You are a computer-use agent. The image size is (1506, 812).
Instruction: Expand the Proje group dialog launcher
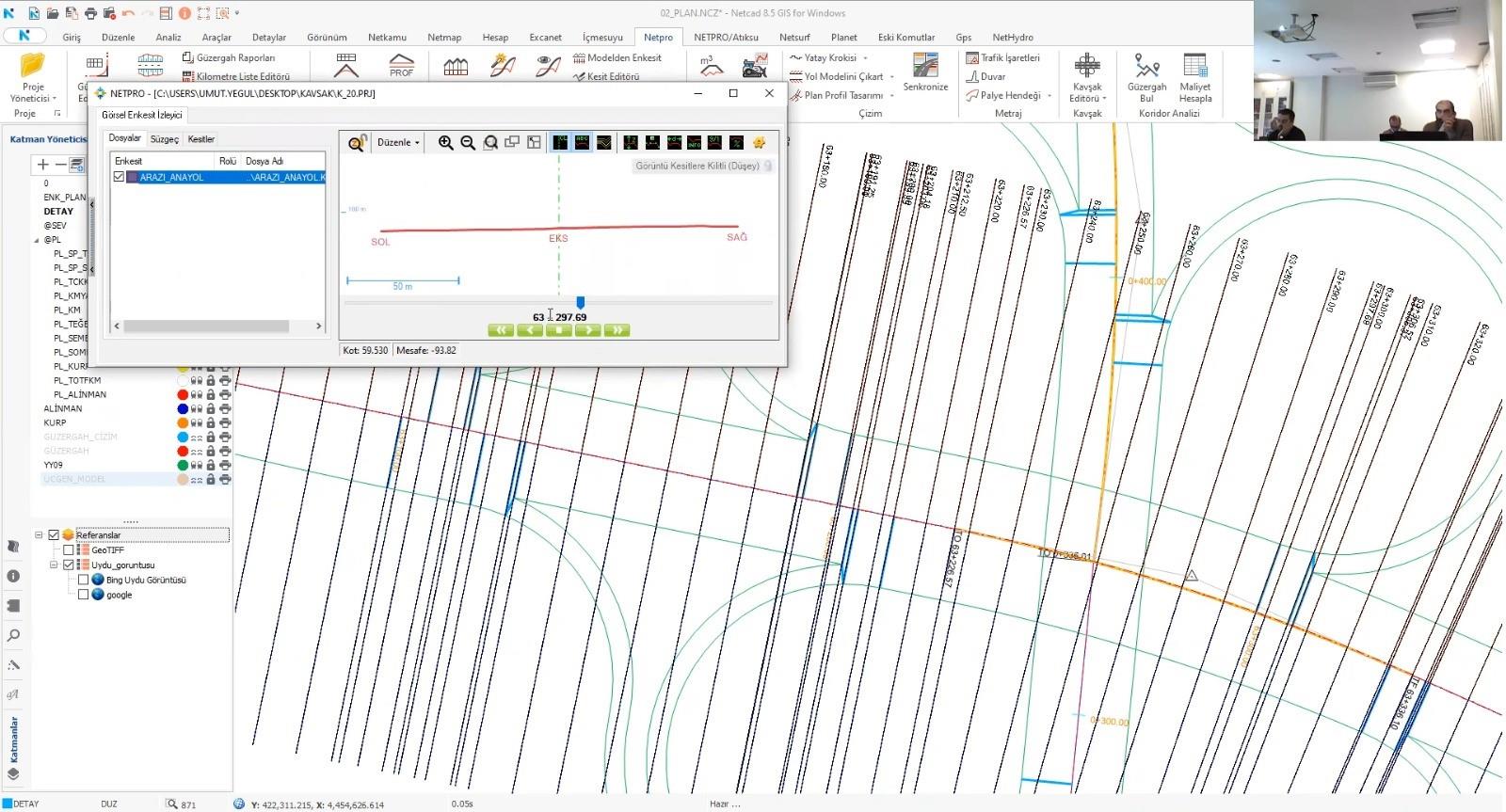[x=57, y=113]
